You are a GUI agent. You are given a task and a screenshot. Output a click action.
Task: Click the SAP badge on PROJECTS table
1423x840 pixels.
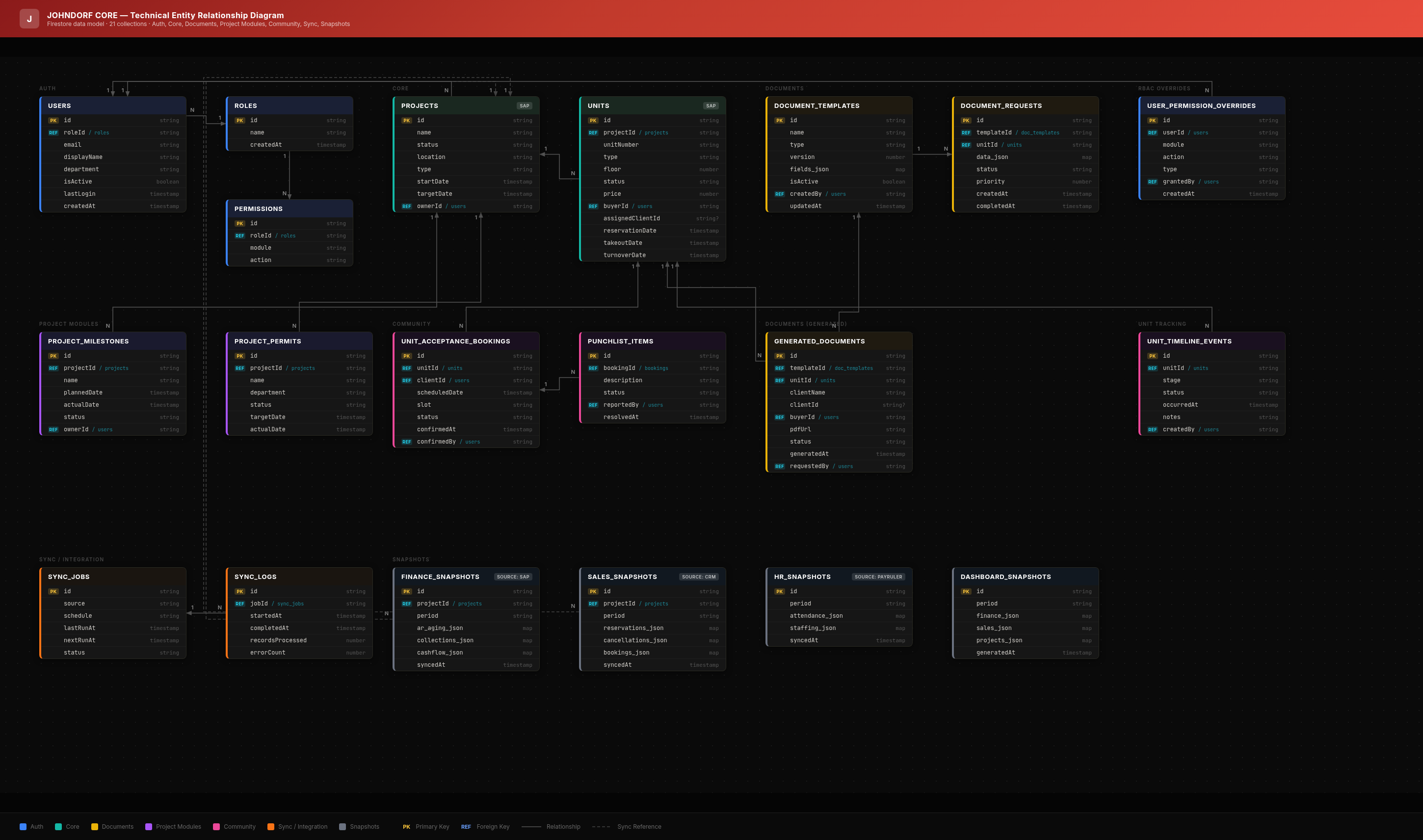[524, 106]
